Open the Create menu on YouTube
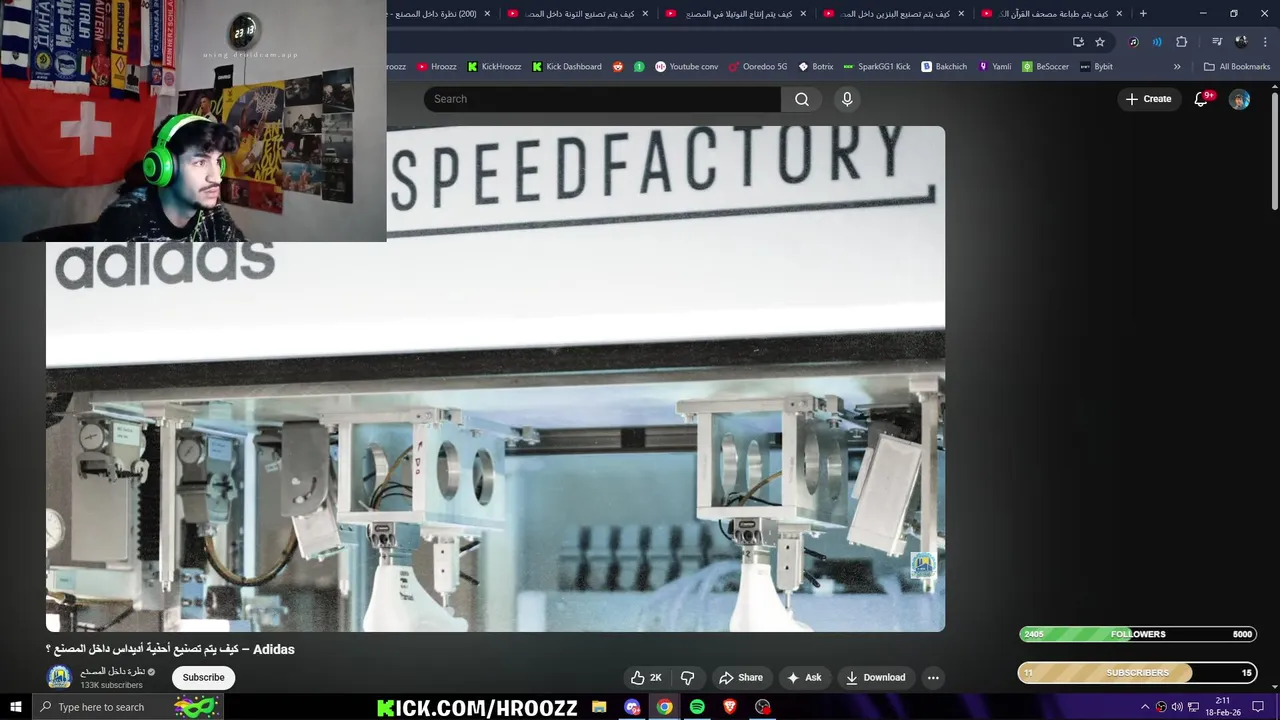The width and height of the screenshot is (1280, 720). [x=1148, y=99]
